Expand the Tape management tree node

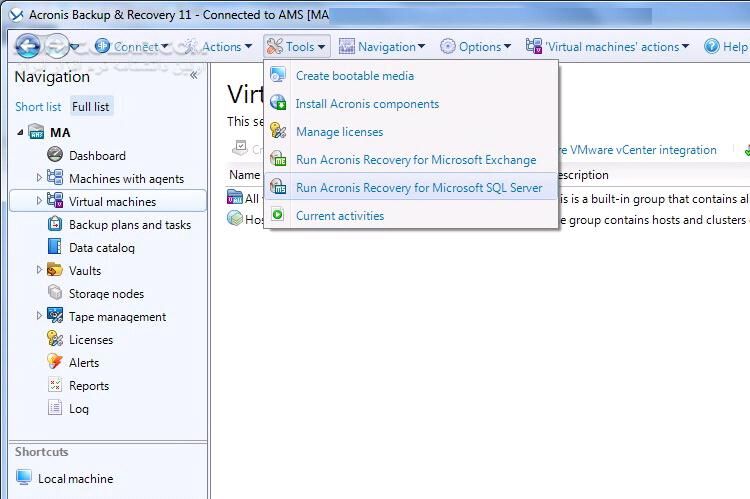click(40, 316)
